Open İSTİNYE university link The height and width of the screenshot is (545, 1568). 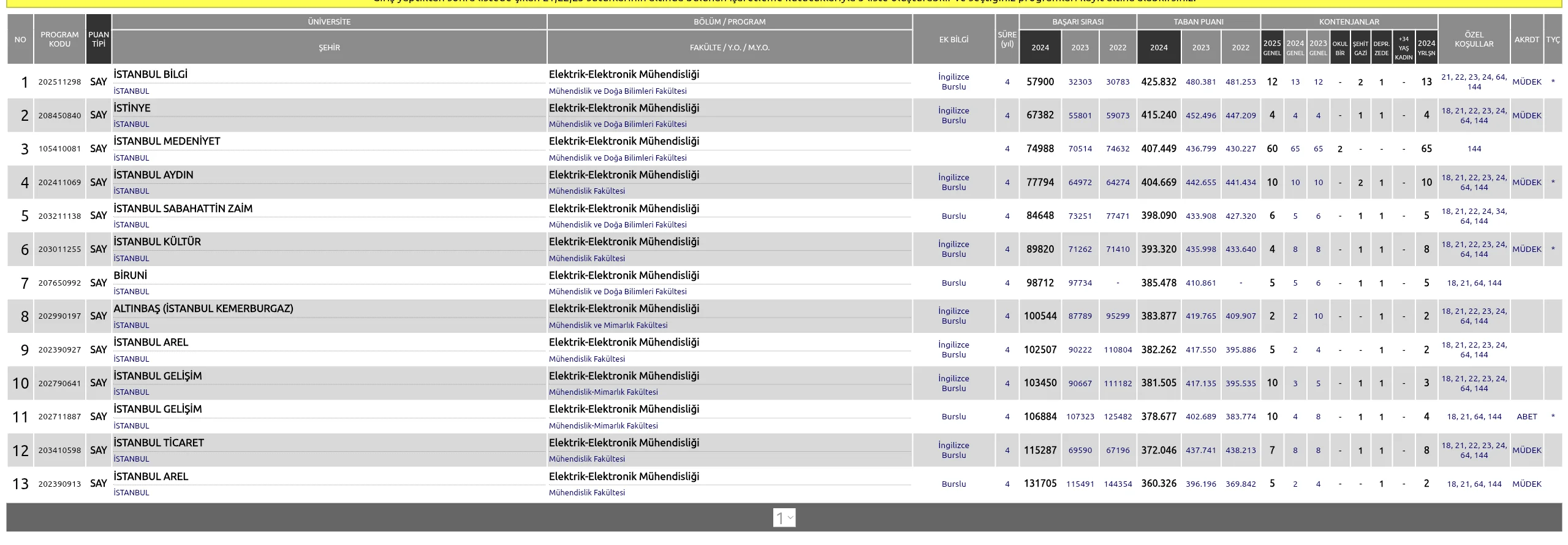pyautogui.click(x=132, y=108)
